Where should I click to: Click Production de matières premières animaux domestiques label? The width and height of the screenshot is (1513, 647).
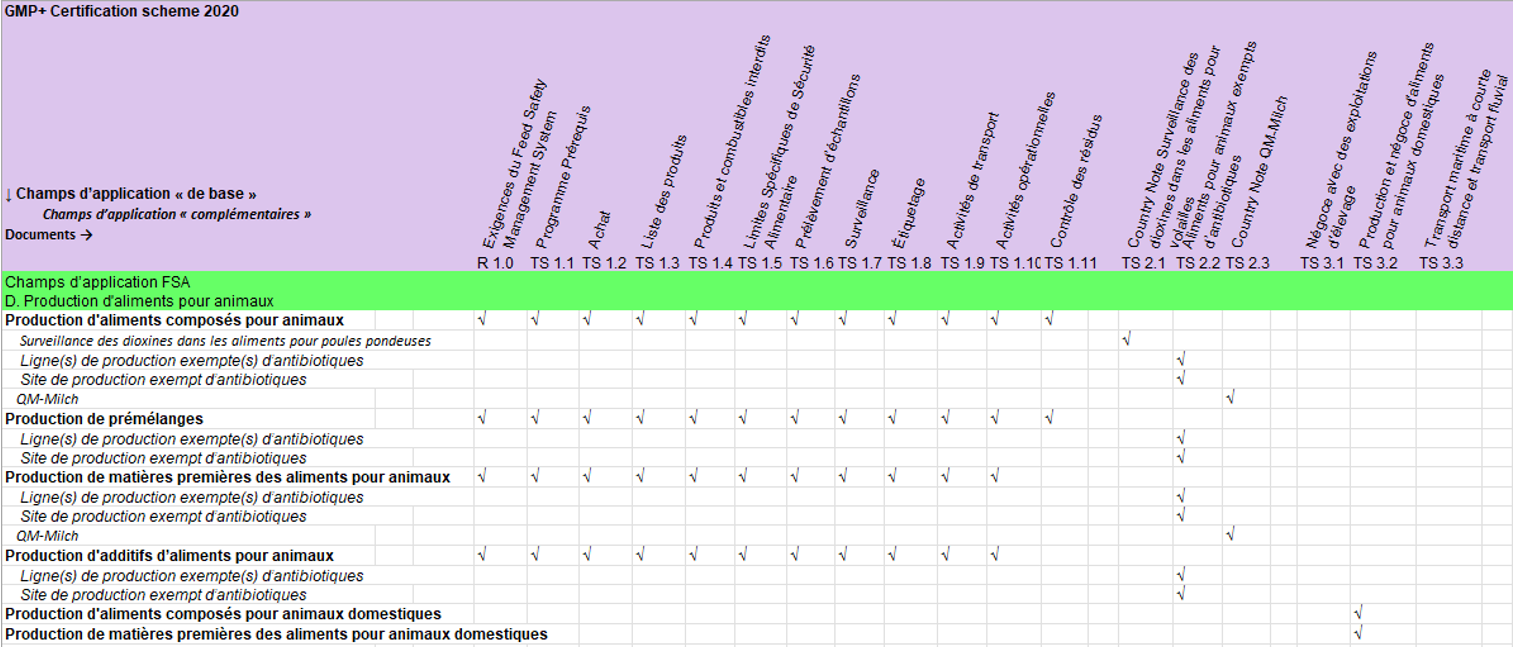click(x=276, y=634)
